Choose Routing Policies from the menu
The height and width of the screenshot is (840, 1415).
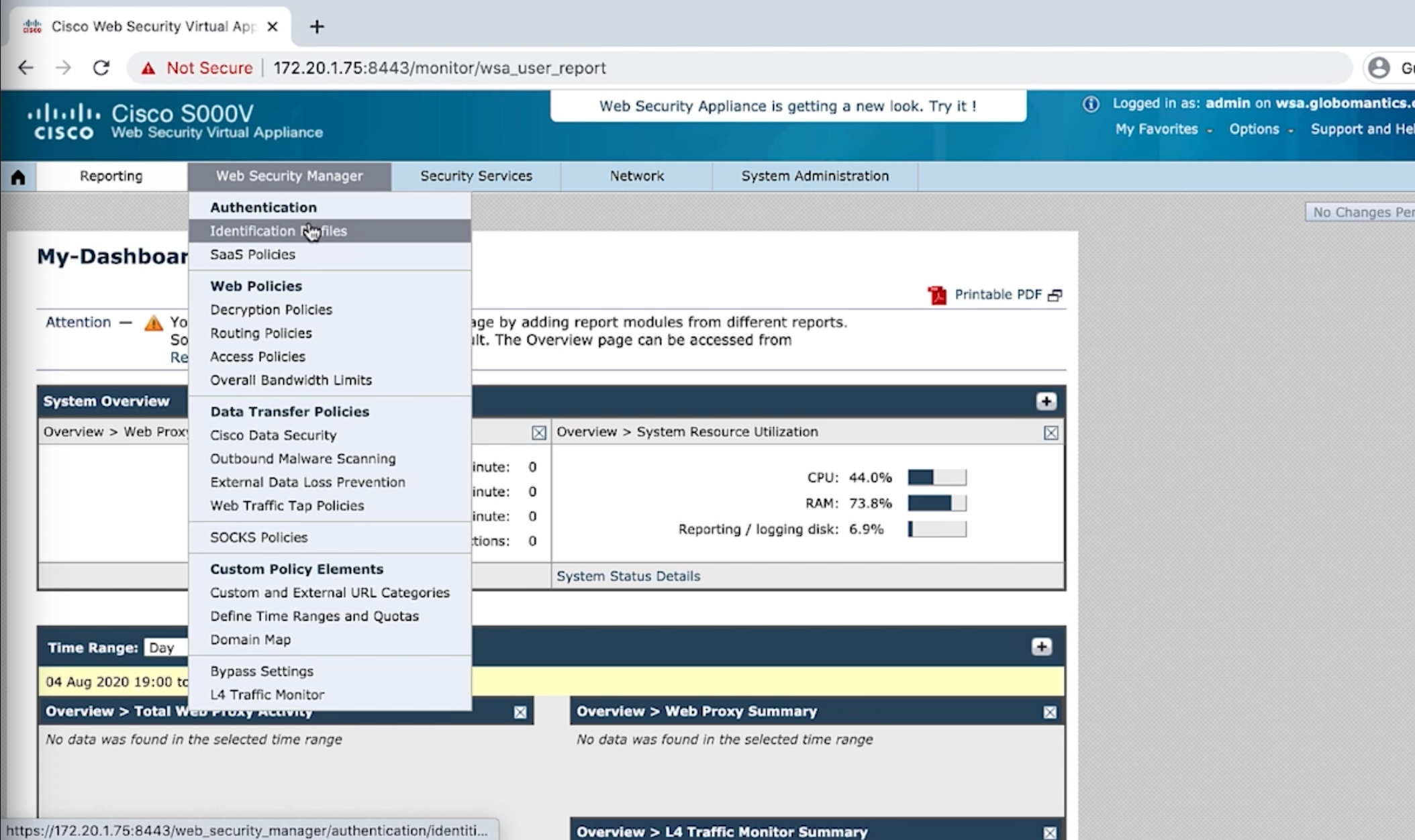(x=330, y=333)
